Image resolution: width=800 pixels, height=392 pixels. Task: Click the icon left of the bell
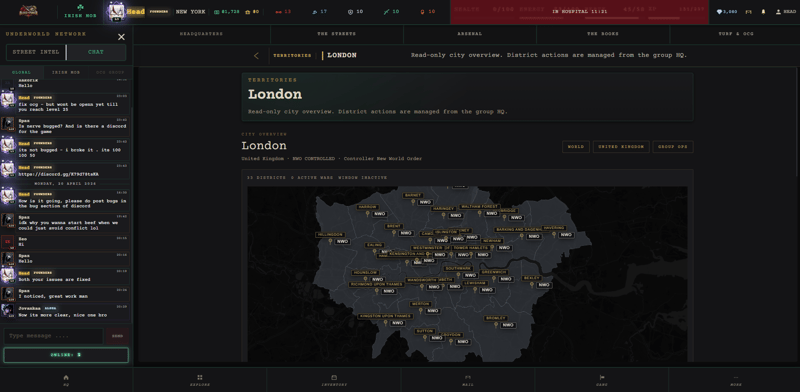click(748, 12)
